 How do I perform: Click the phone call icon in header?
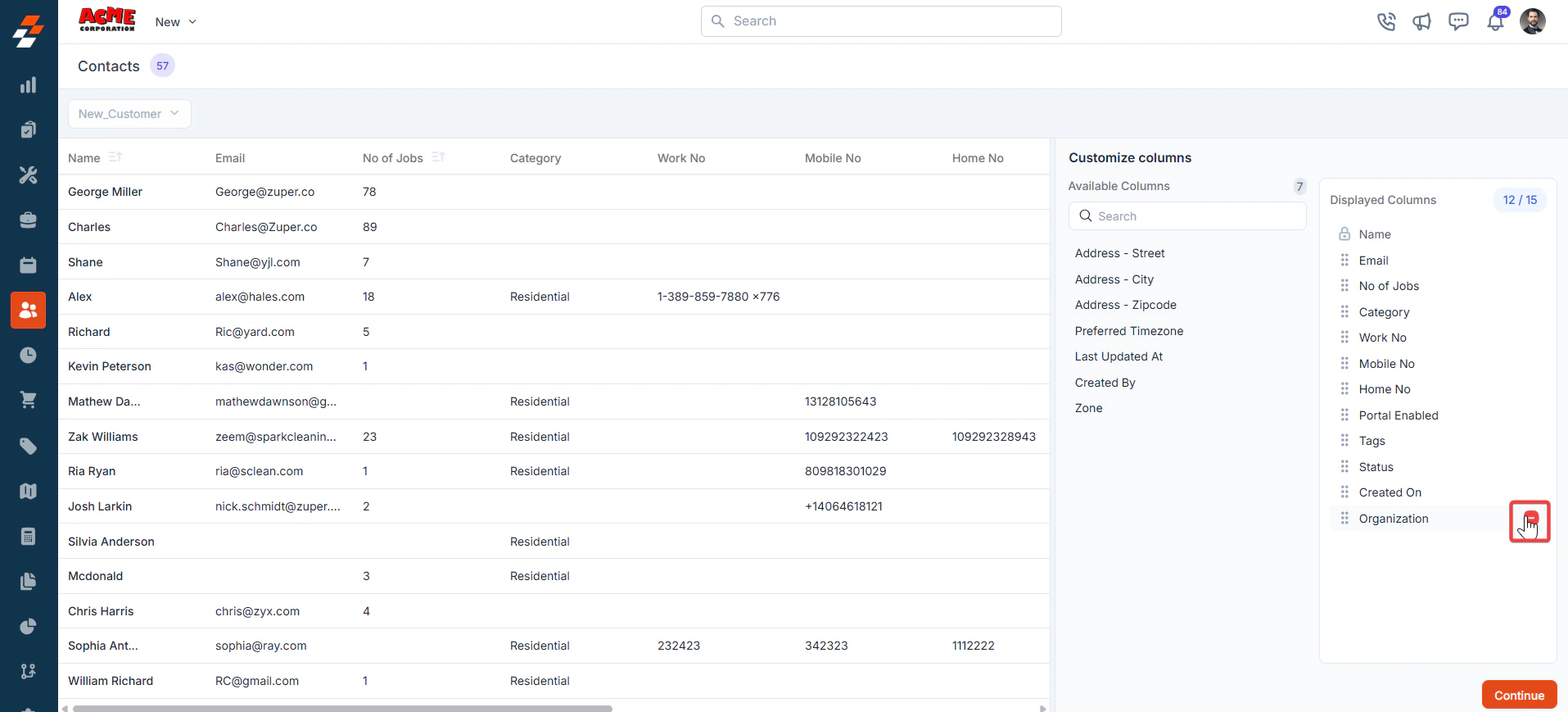coord(1385,21)
